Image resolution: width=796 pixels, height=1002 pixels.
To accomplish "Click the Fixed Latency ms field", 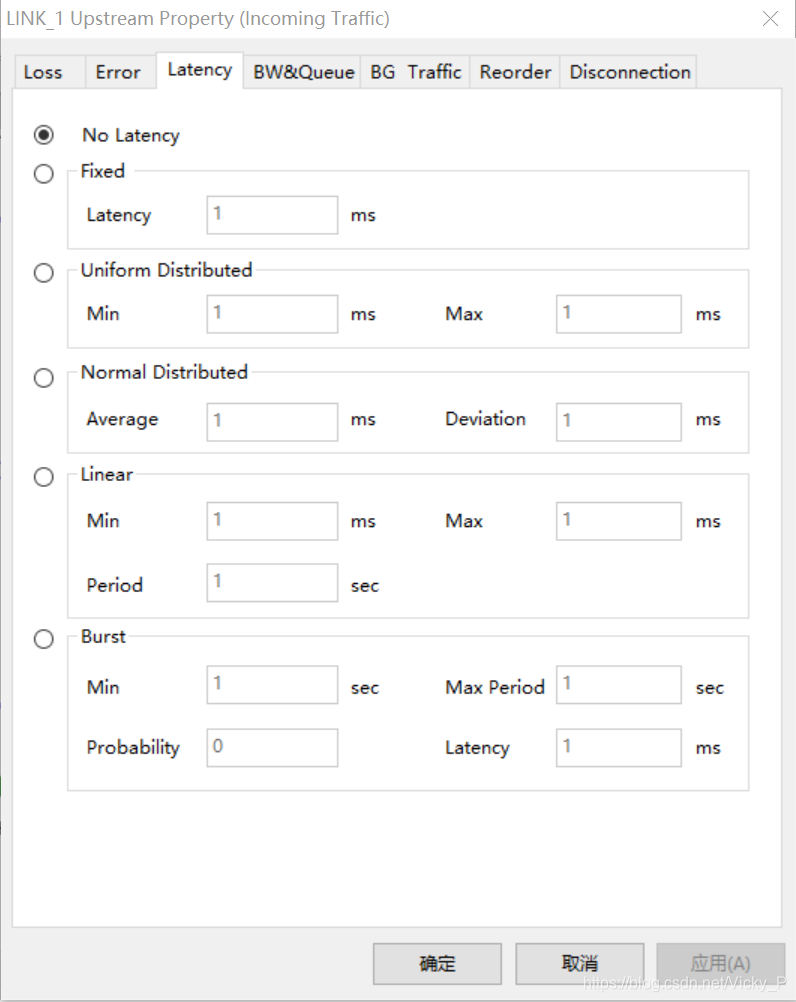I will tap(272, 215).
